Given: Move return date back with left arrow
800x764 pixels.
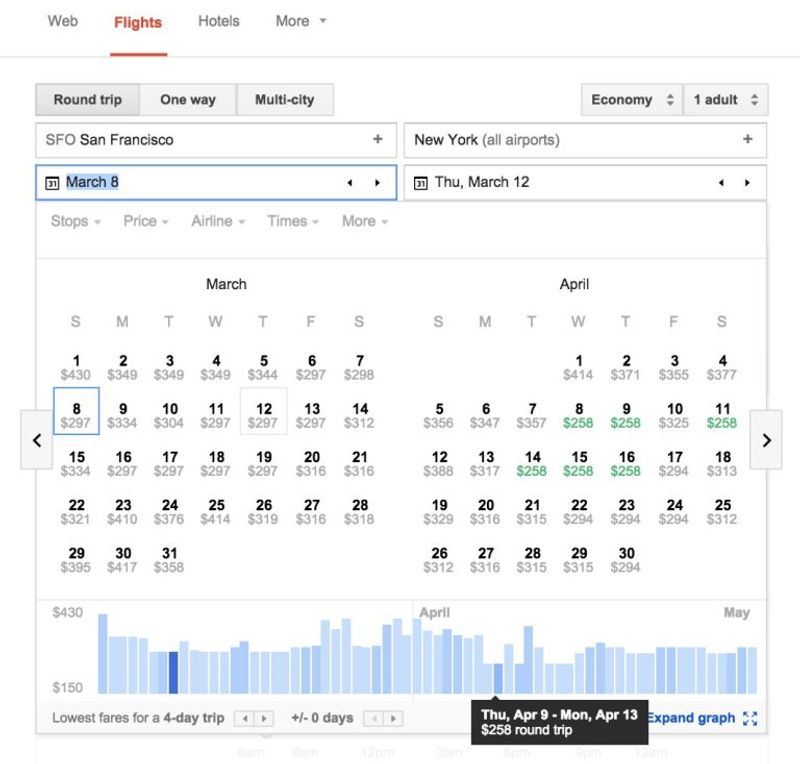Looking at the screenshot, I should [721, 183].
